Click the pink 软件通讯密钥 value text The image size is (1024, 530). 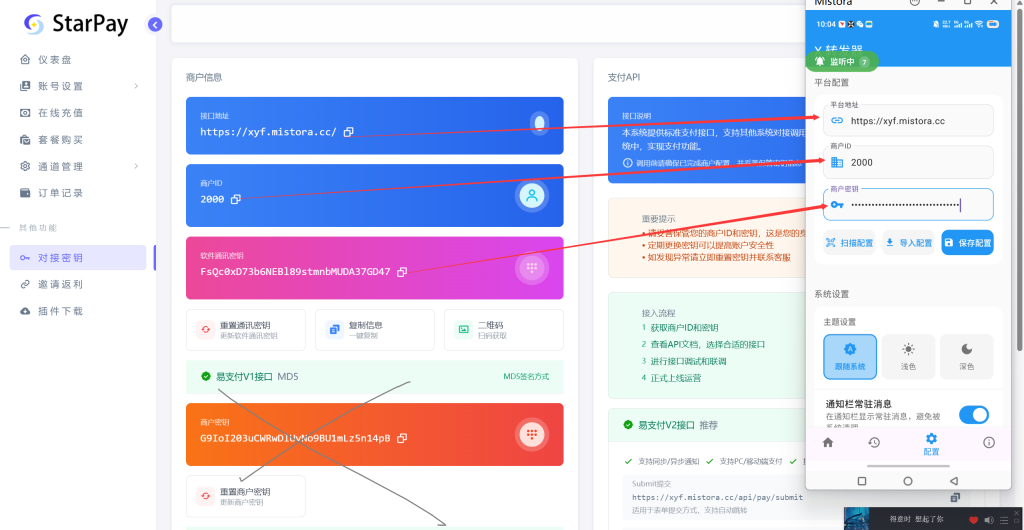coord(295,272)
